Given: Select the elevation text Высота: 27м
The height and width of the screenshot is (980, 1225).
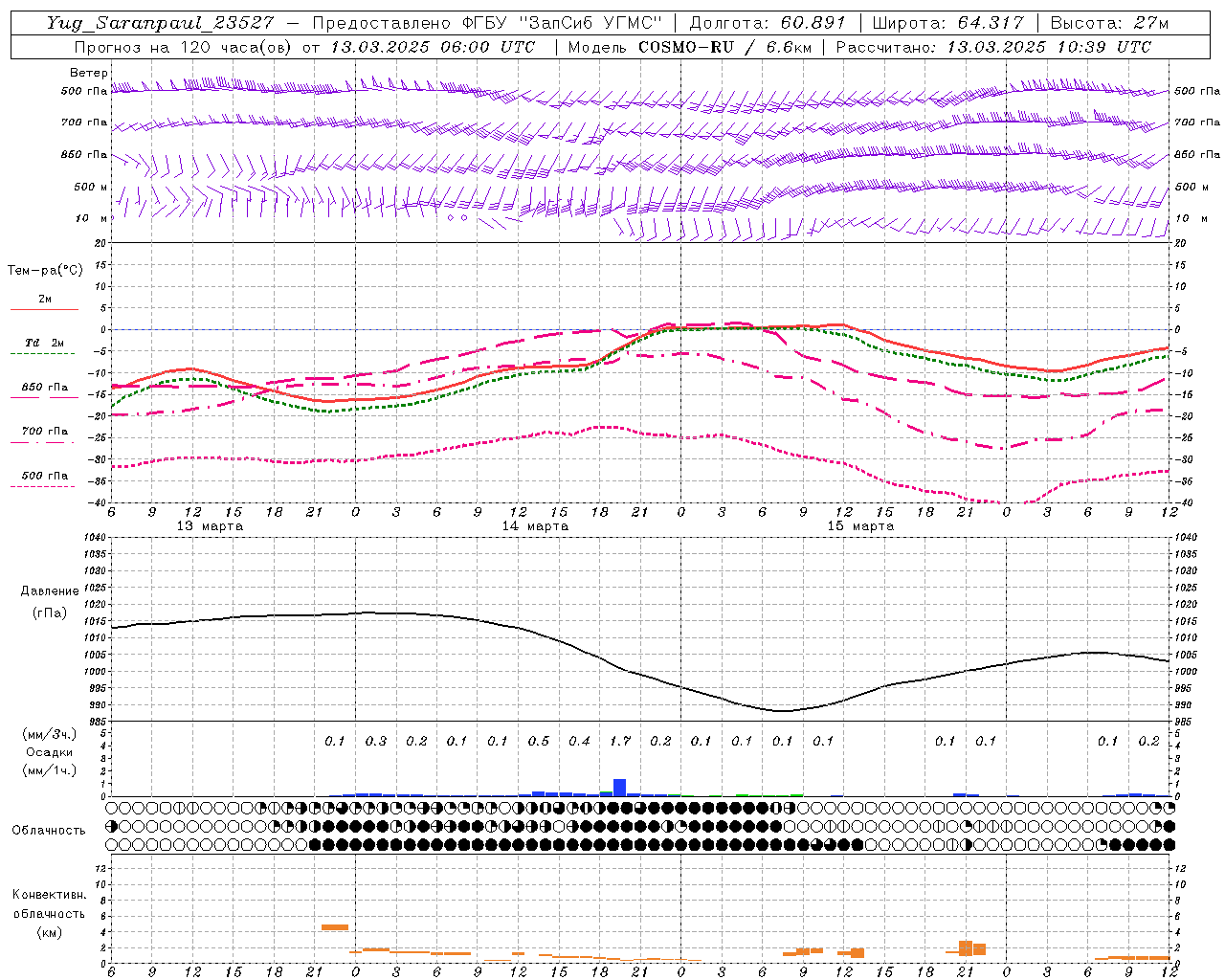Looking at the screenshot, I should (1109, 23).
